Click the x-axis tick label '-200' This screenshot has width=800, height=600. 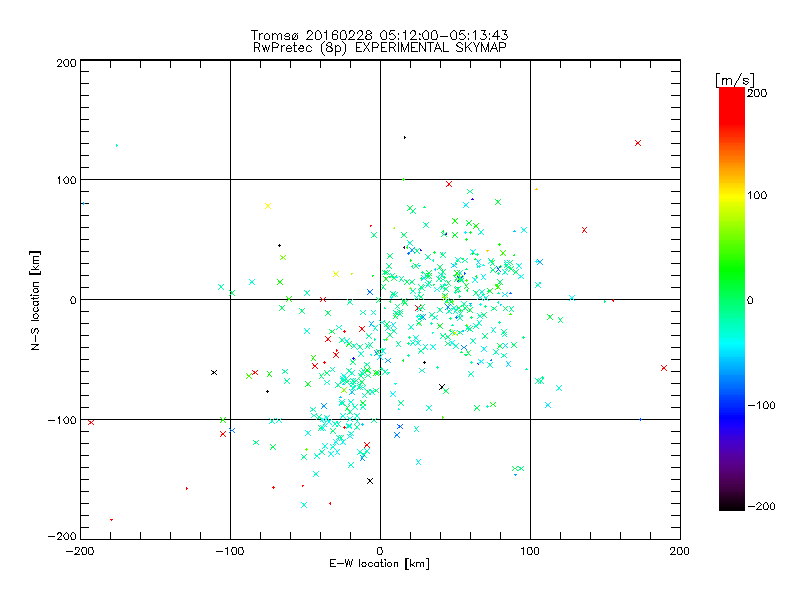(x=80, y=551)
